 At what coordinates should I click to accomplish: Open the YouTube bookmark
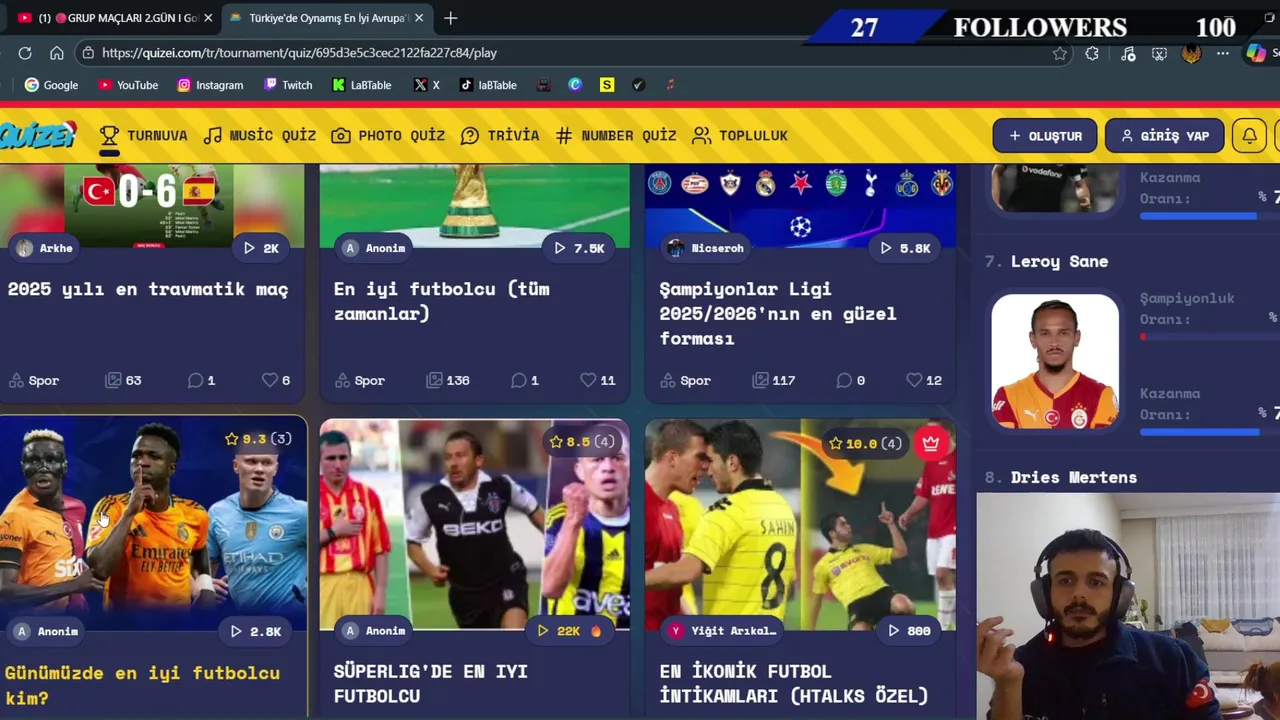click(128, 85)
